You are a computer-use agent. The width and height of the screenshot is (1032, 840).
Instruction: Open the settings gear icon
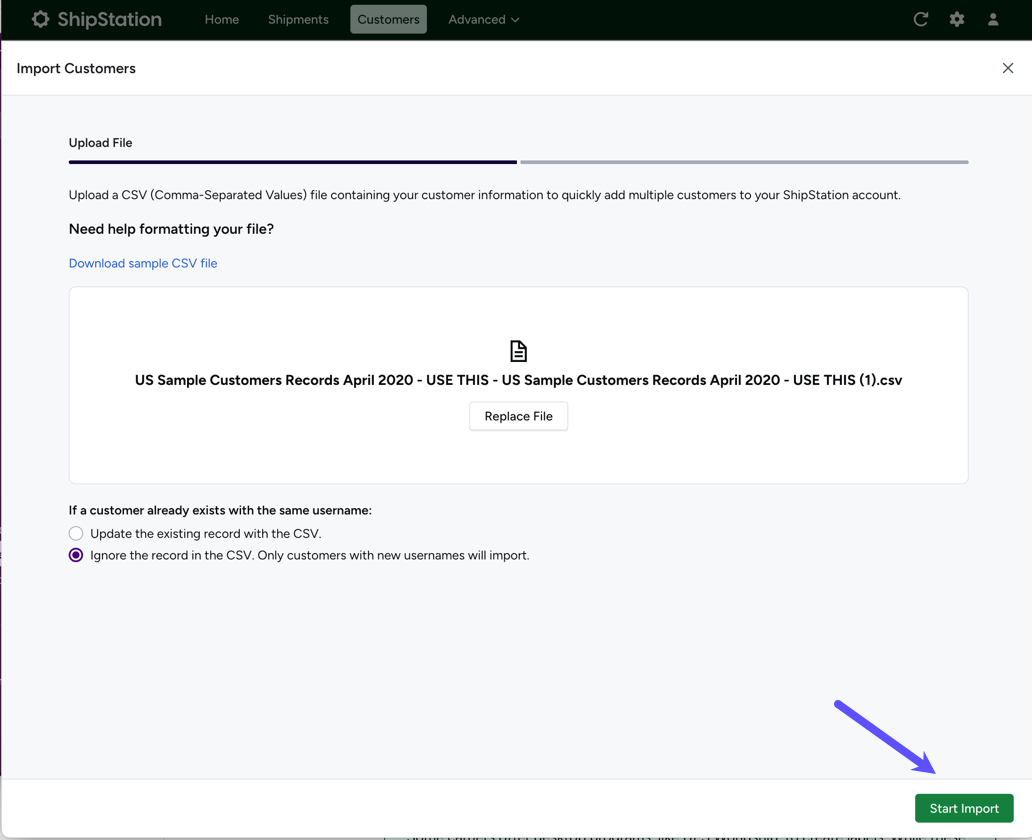point(957,19)
